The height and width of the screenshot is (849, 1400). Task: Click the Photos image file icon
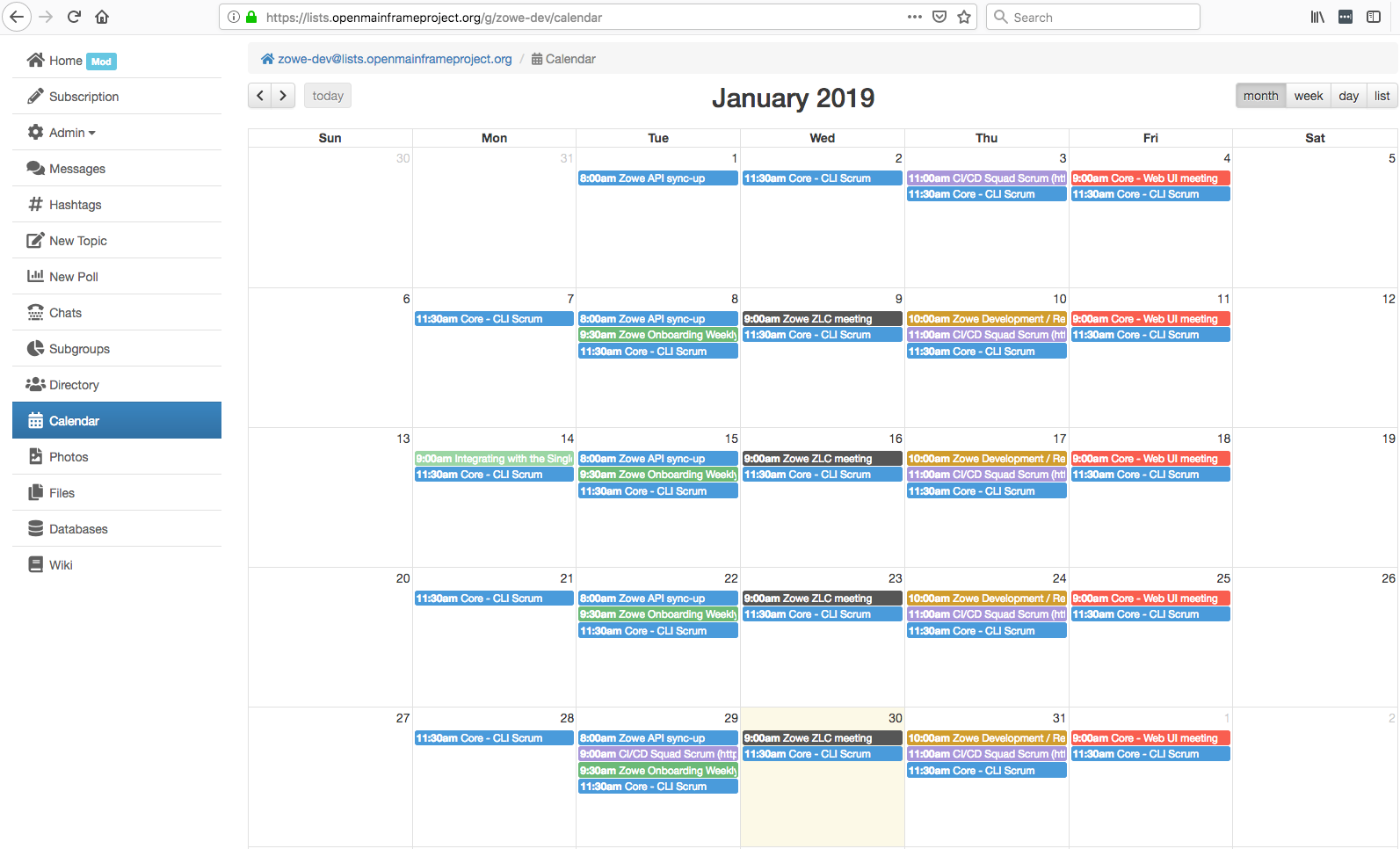[x=35, y=456]
